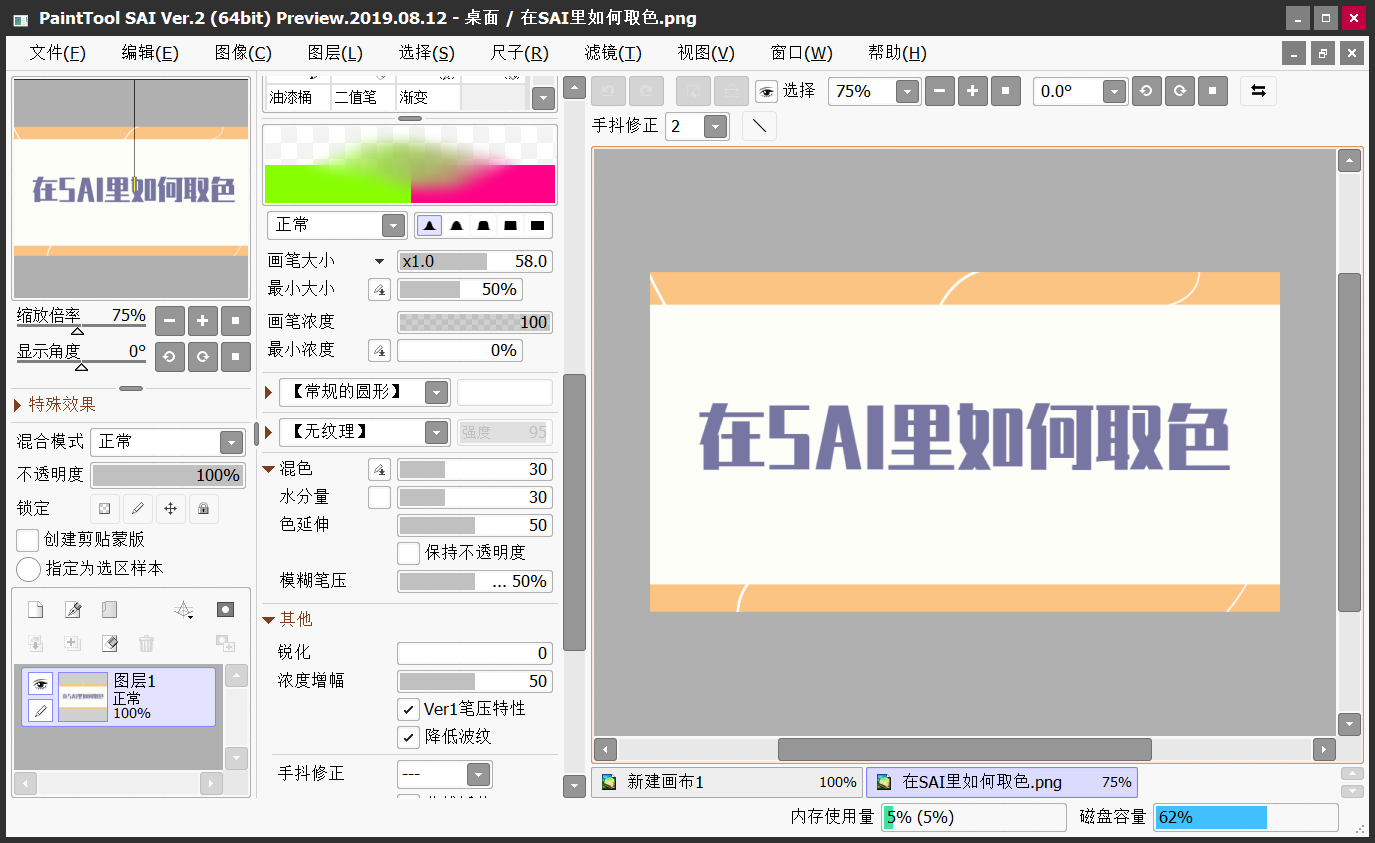This screenshot has width=1375, height=843.
Task: Check the 保持不透明度 option
Action: point(408,552)
